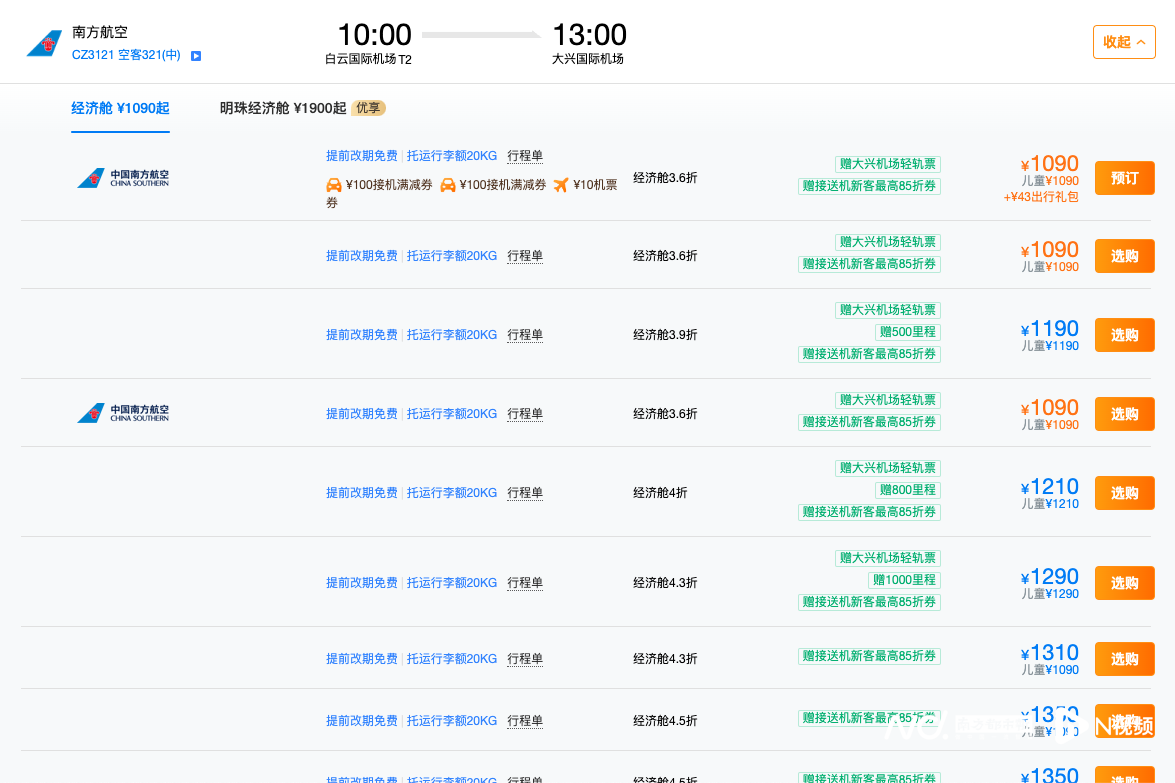Choose 选购 for the ¥1310 fare
This screenshot has height=783, width=1175.
[1124, 659]
